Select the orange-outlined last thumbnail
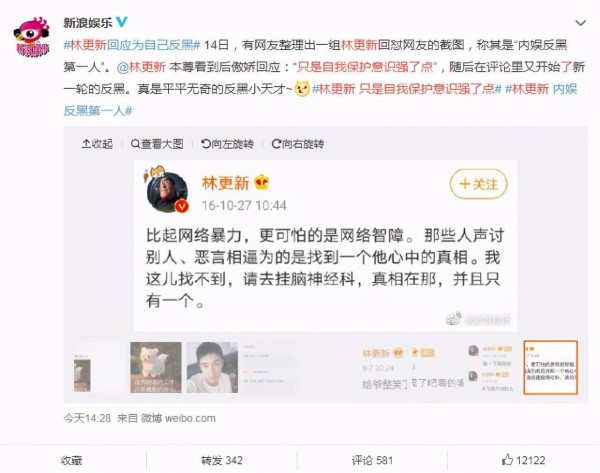The width and height of the screenshot is (600, 473). click(550, 367)
